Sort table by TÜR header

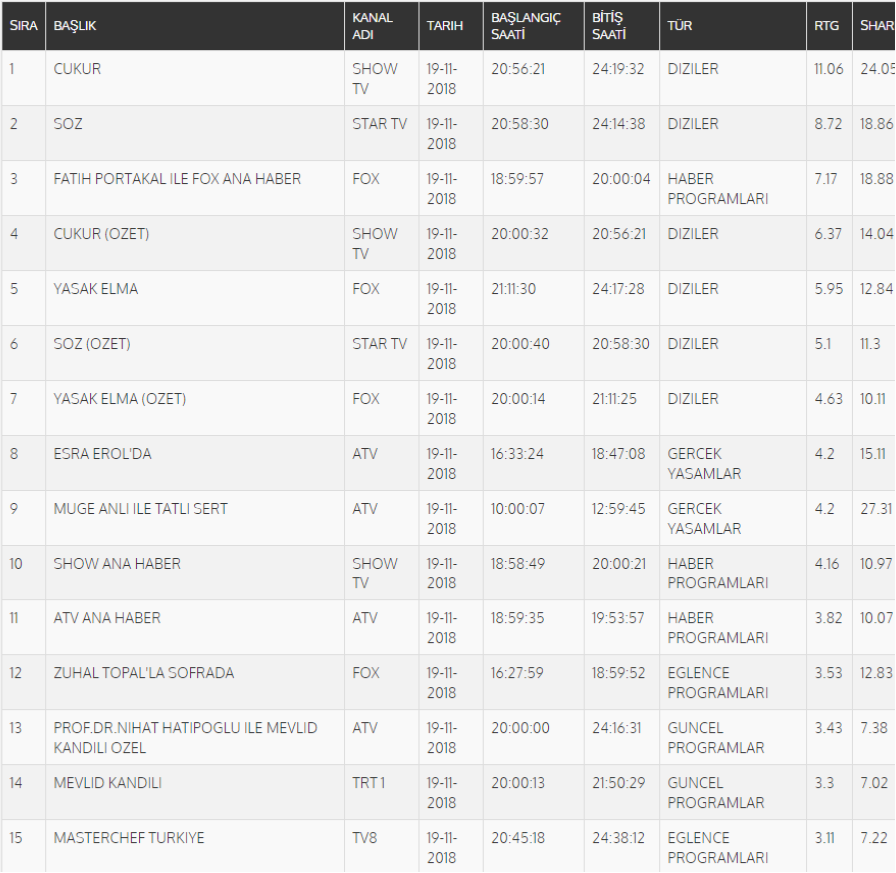[x=680, y=25]
